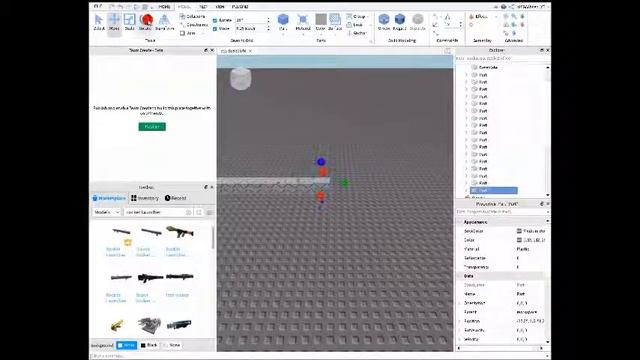The image size is (640, 360).
Task: Set Toolbox background to None
Action: [x=171, y=345]
